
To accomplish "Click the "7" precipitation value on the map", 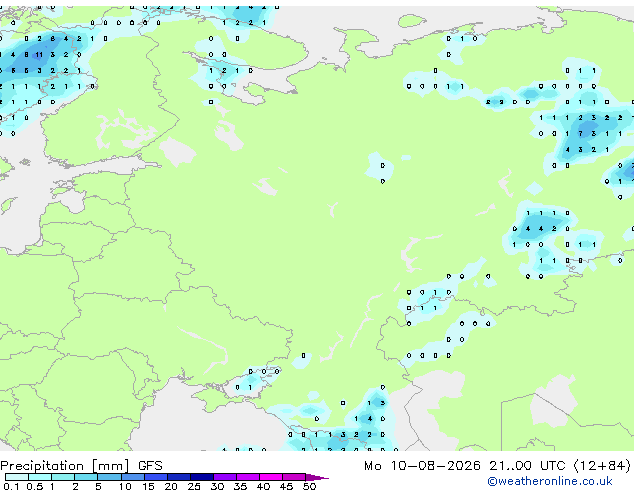I will 580,133.
